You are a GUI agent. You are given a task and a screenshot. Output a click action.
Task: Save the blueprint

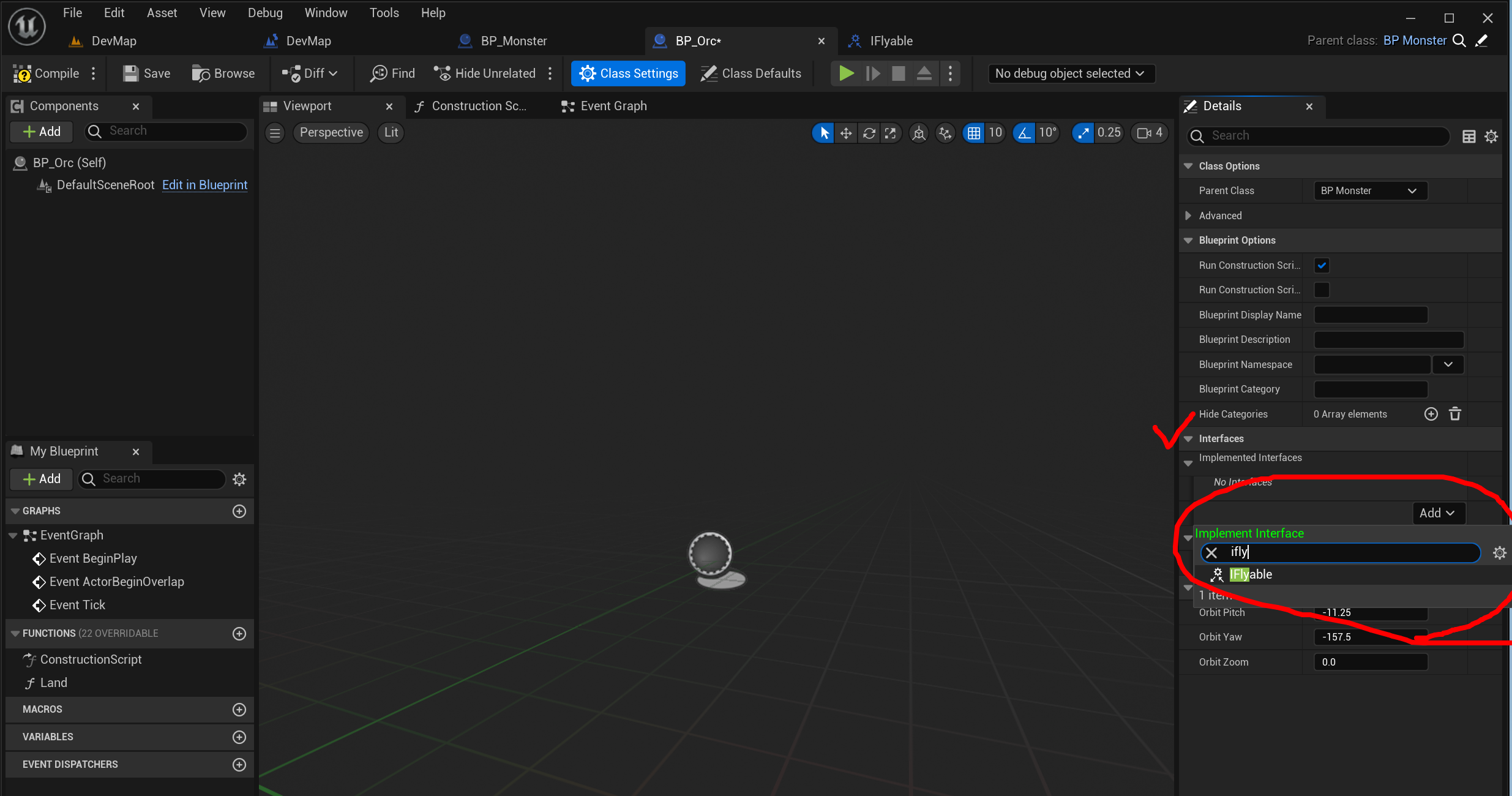[147, 73]
